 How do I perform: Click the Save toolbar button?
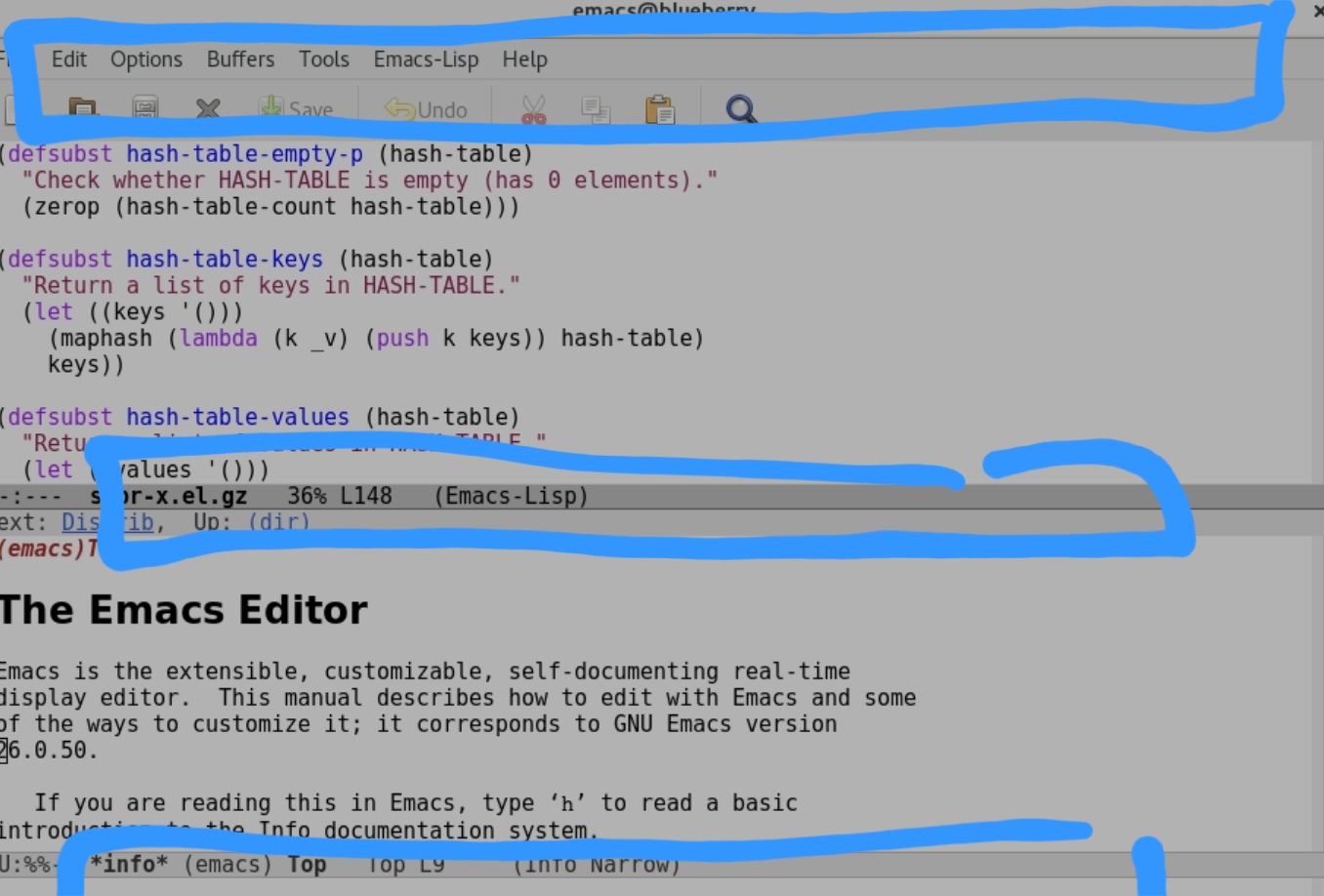pos(296,108)
